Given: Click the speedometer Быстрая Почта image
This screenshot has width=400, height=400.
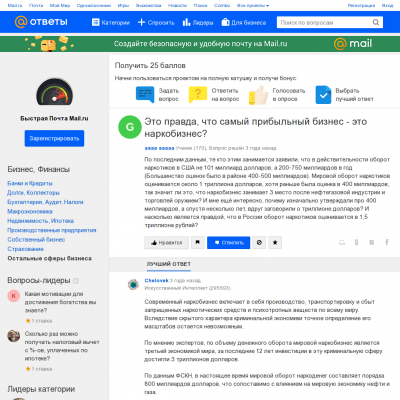Looking at the screenshot, I should click(x=54, y=92).
